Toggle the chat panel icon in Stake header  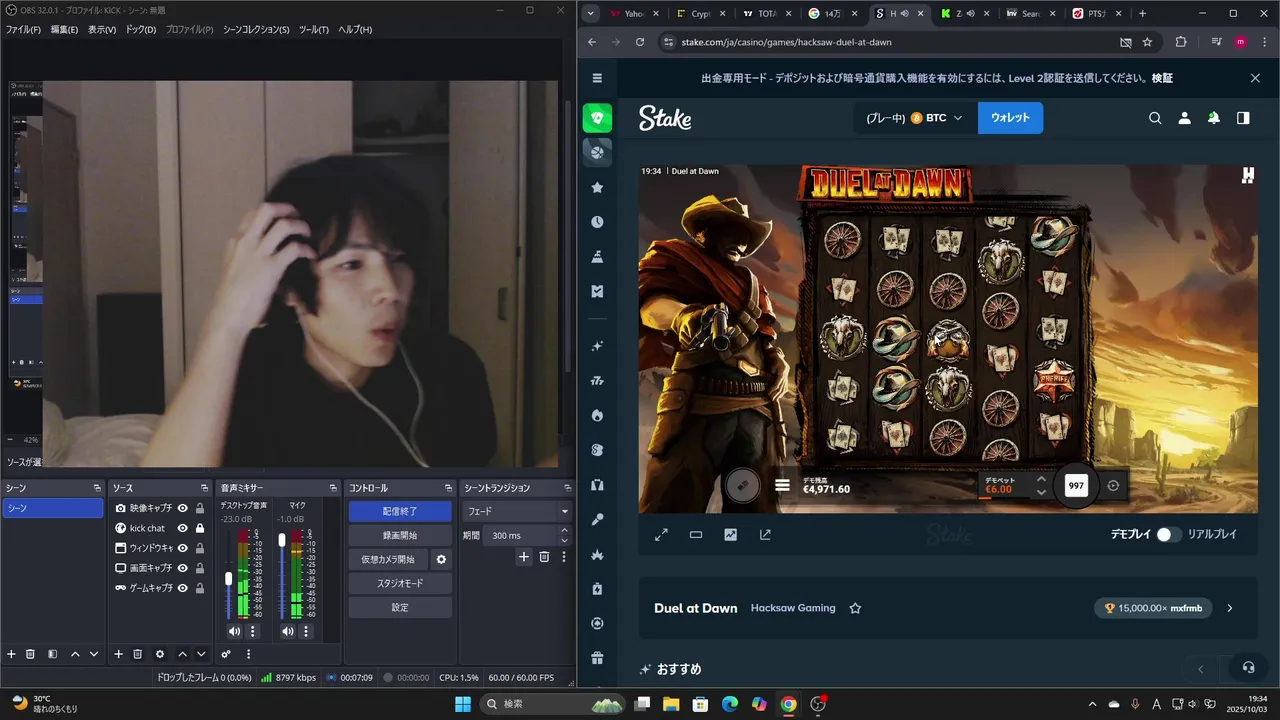pyautogui.click(x=1243, y=118)
